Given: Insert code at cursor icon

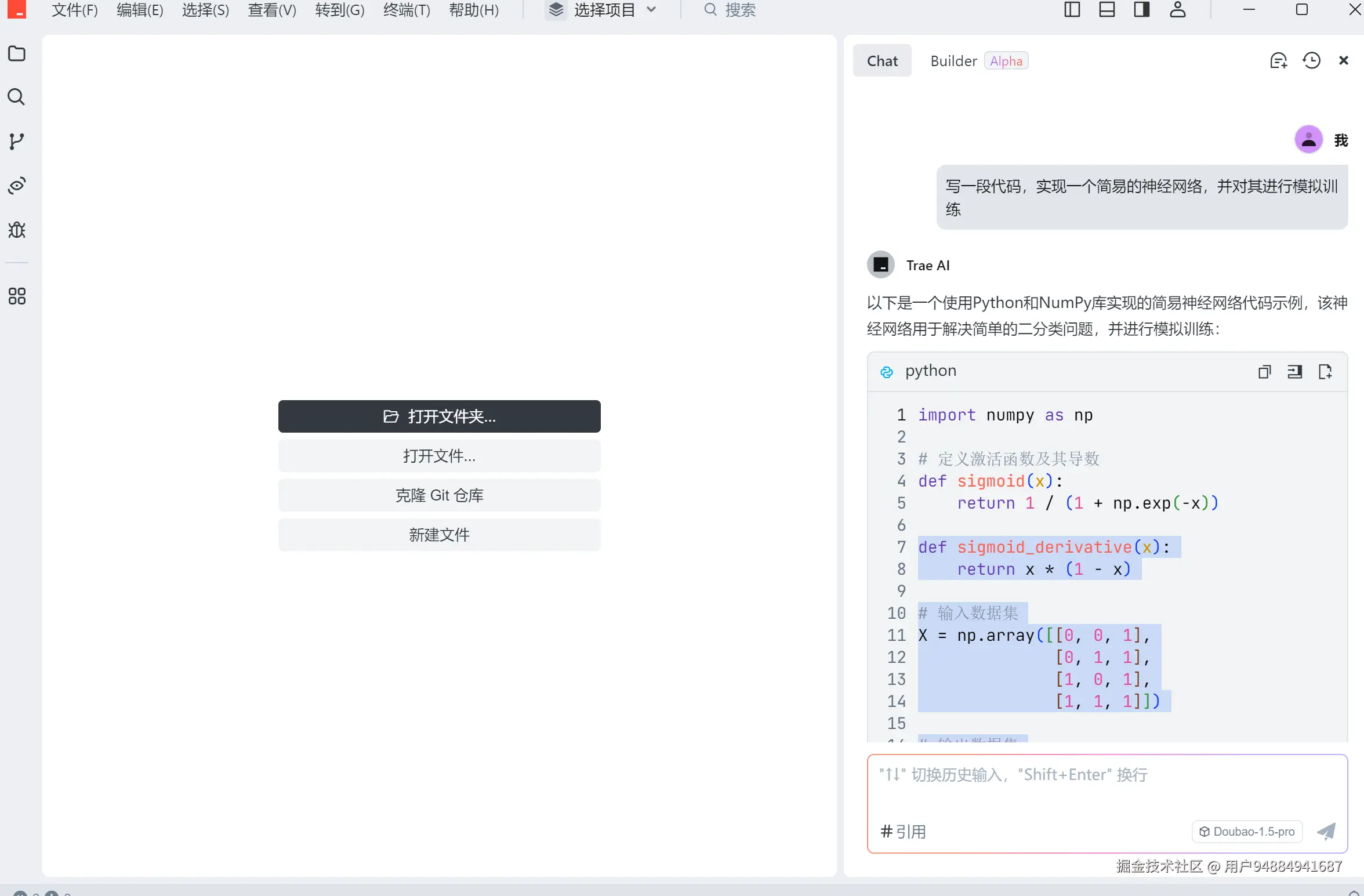Looking at the screenshot, I should (1294, 372).
